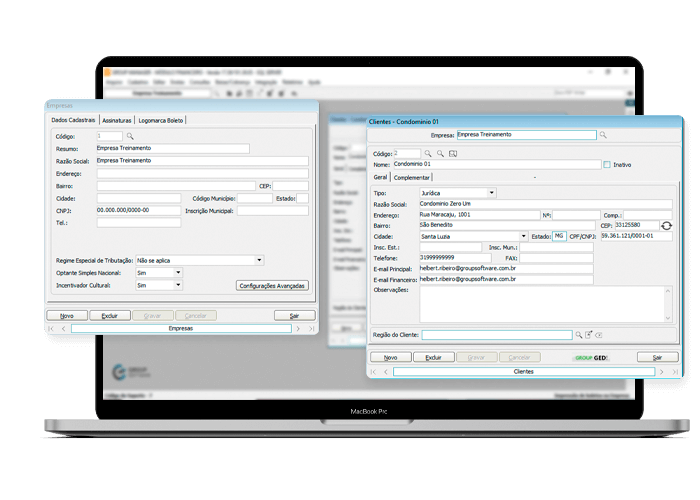Click the Telefone field in Clientes
The width and height of the screenshot is (700, 500).
click(x=455, y=258)
